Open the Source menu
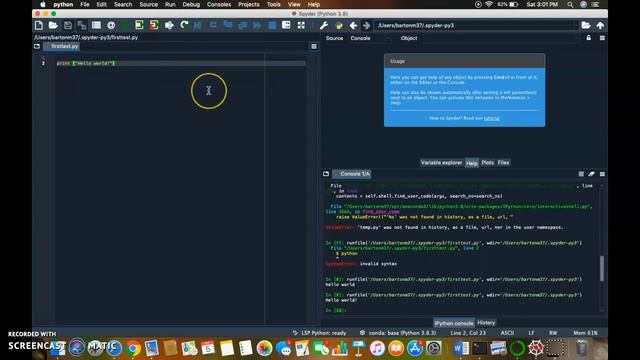640x360 pixels. [x=149, y=4]
